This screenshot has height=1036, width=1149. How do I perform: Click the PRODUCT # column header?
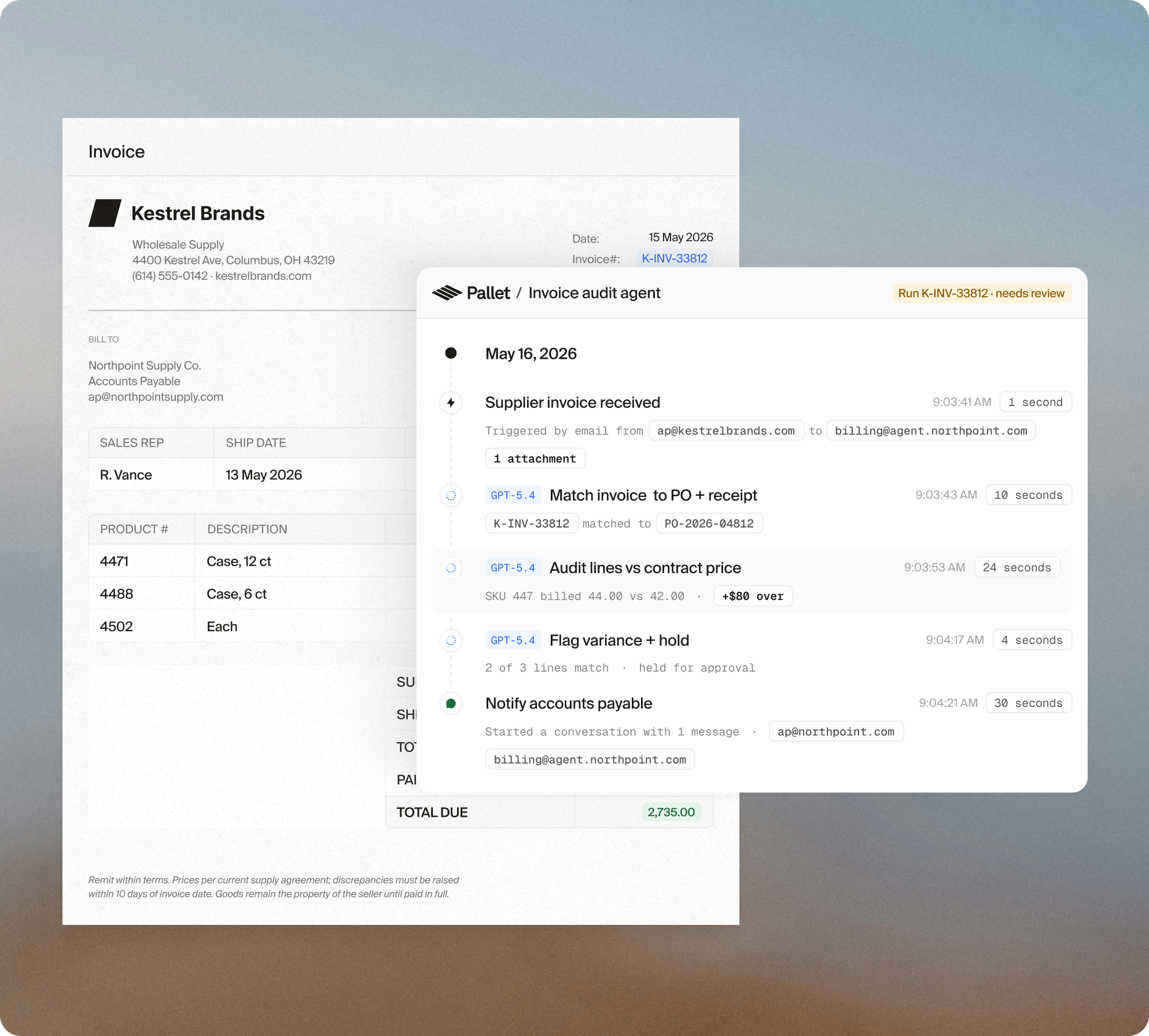click(x=134, y=529)
